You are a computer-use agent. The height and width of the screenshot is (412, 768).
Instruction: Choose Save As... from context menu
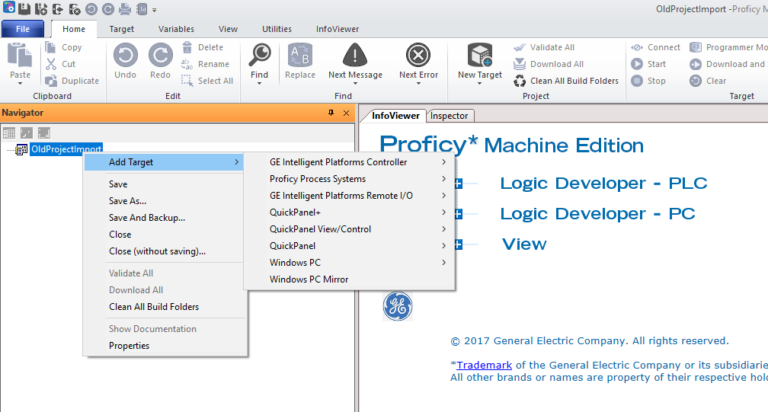(127, 201)
